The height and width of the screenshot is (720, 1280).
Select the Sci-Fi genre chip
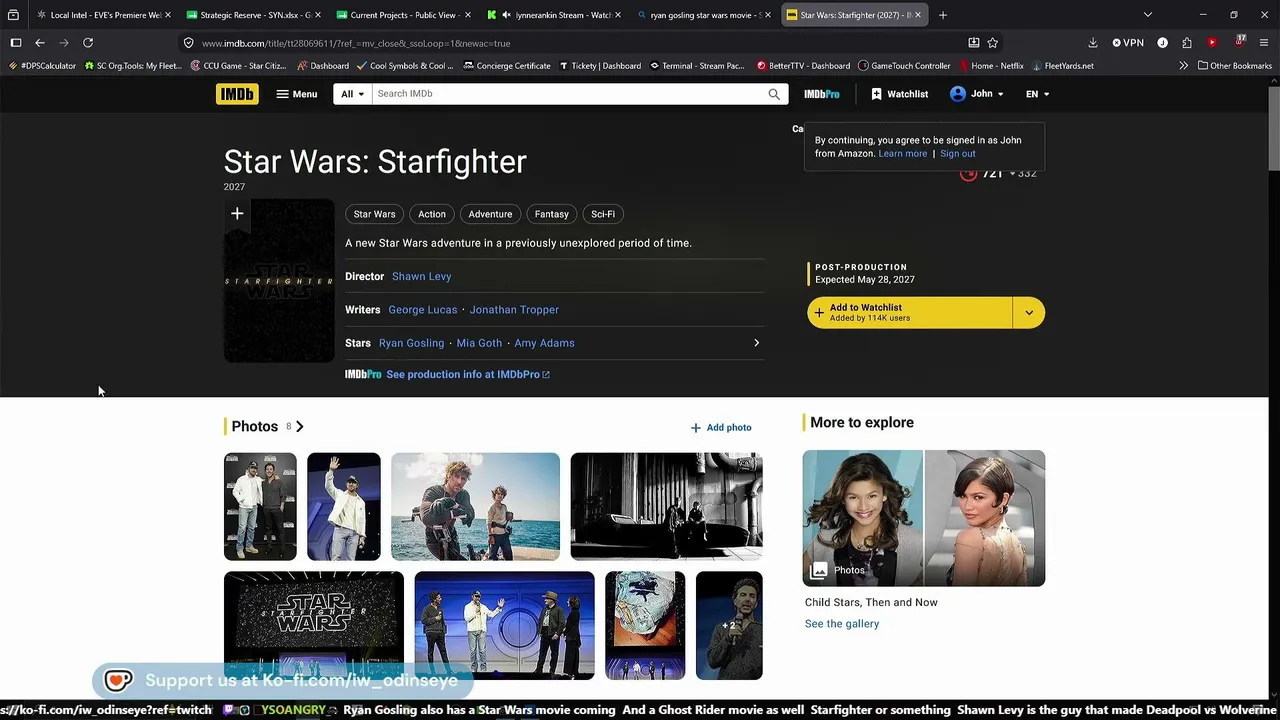(x=603, y=214)
